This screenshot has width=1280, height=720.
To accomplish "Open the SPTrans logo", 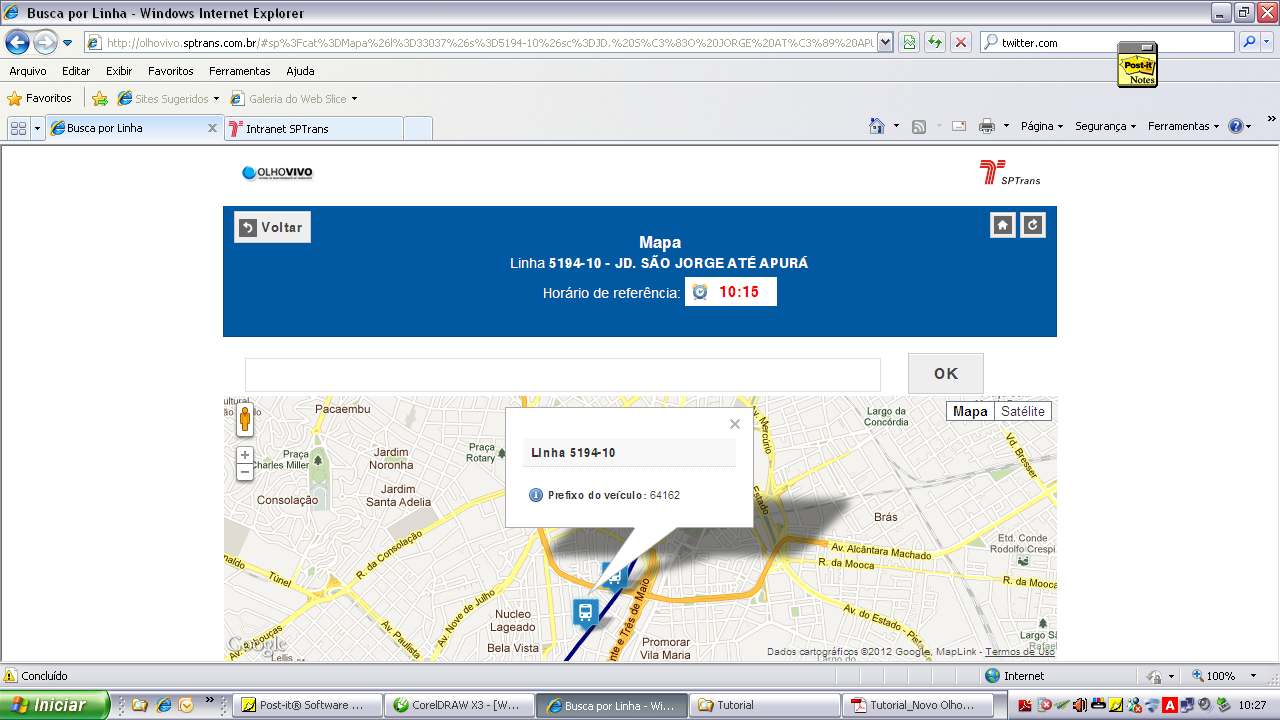I will click(1010, 172).
